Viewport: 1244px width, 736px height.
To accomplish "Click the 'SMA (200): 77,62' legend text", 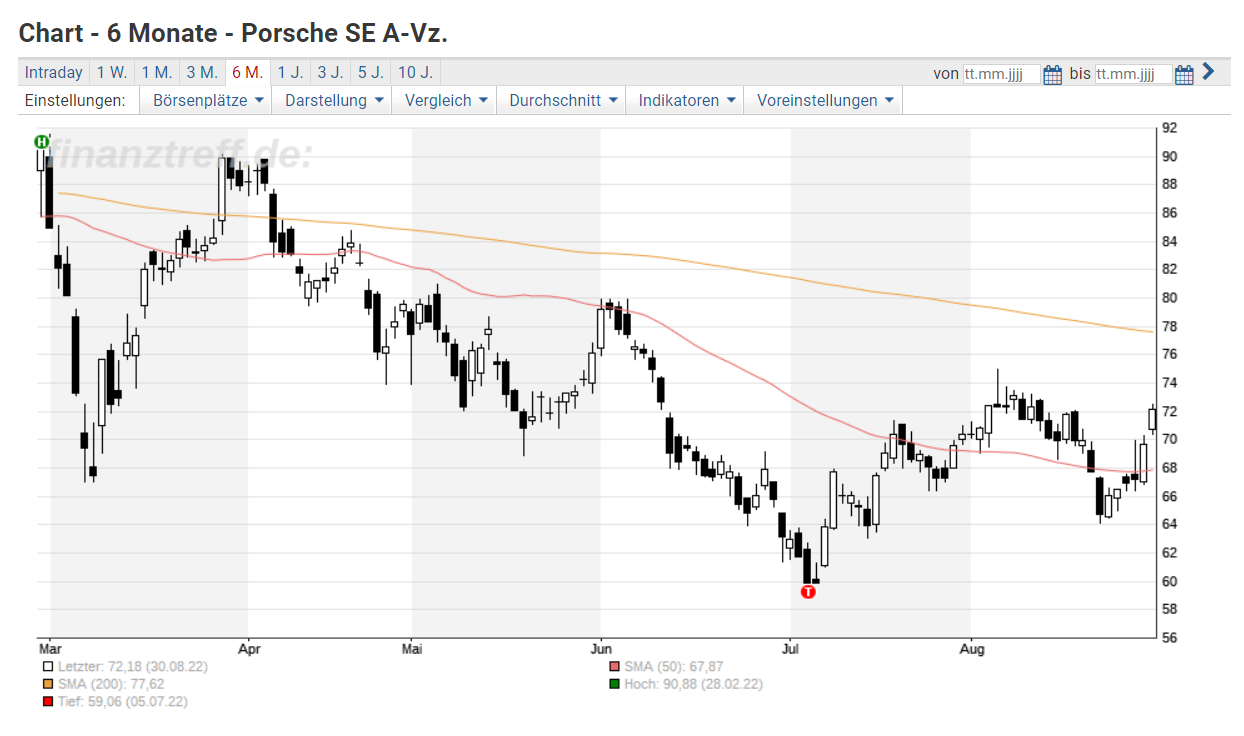I will tap(111, 684).
